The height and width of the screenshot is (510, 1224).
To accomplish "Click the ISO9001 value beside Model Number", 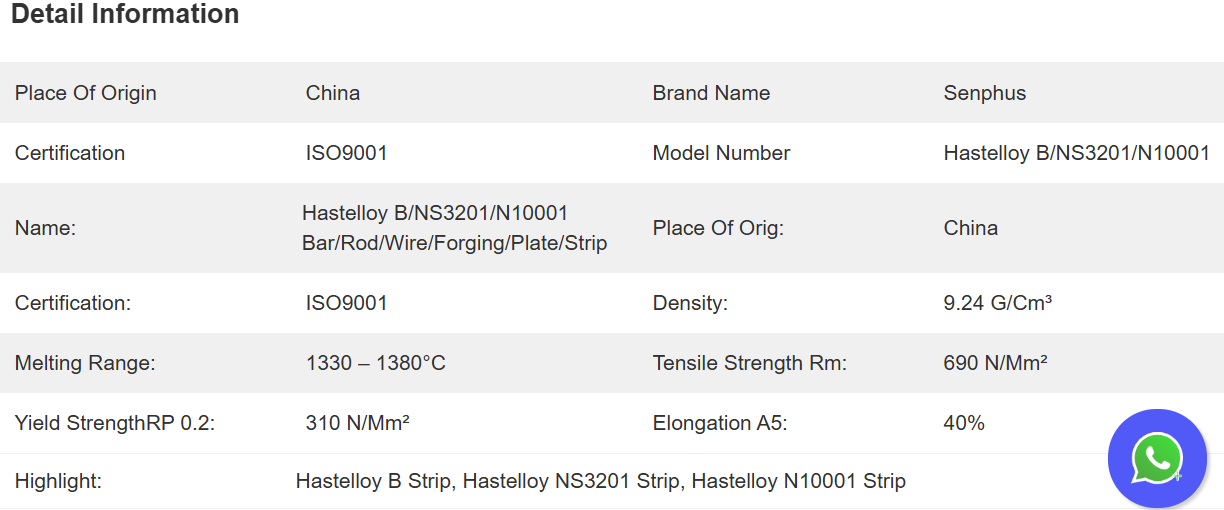I will pos(346,153).
